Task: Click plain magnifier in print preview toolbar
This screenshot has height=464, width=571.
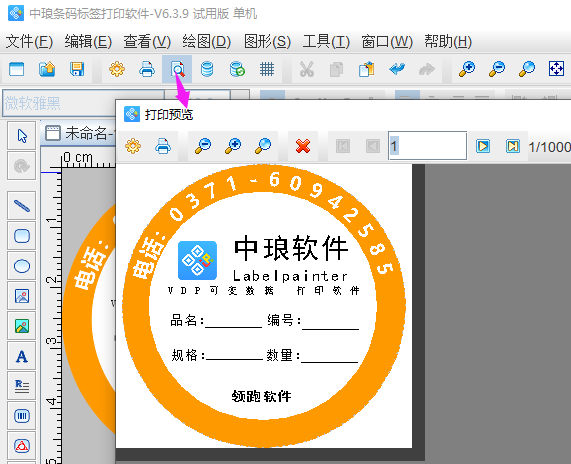Action: pyautogui.click(x=263, y=146)
